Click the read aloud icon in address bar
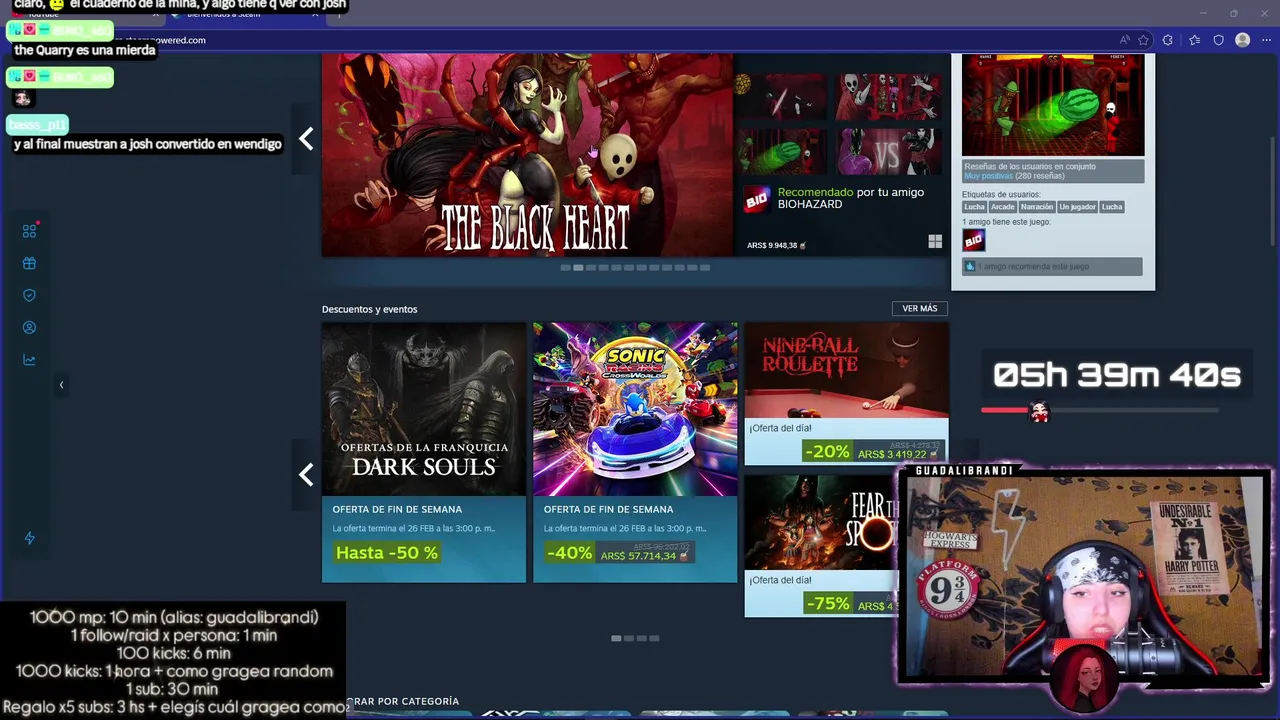The image size is (1280, 720). tap(1124, 40)
